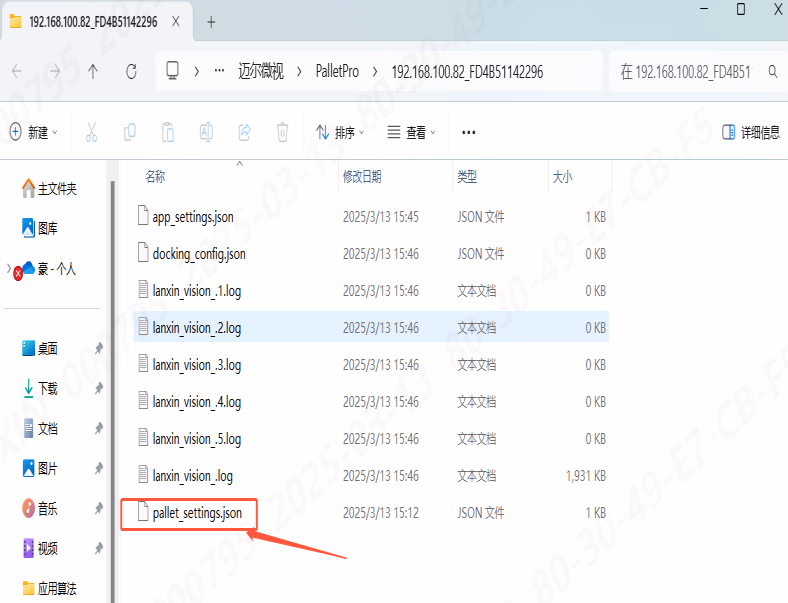Open the hidden path ellipsis in address bar
788x603 pixels.
[x=219, y=71]
